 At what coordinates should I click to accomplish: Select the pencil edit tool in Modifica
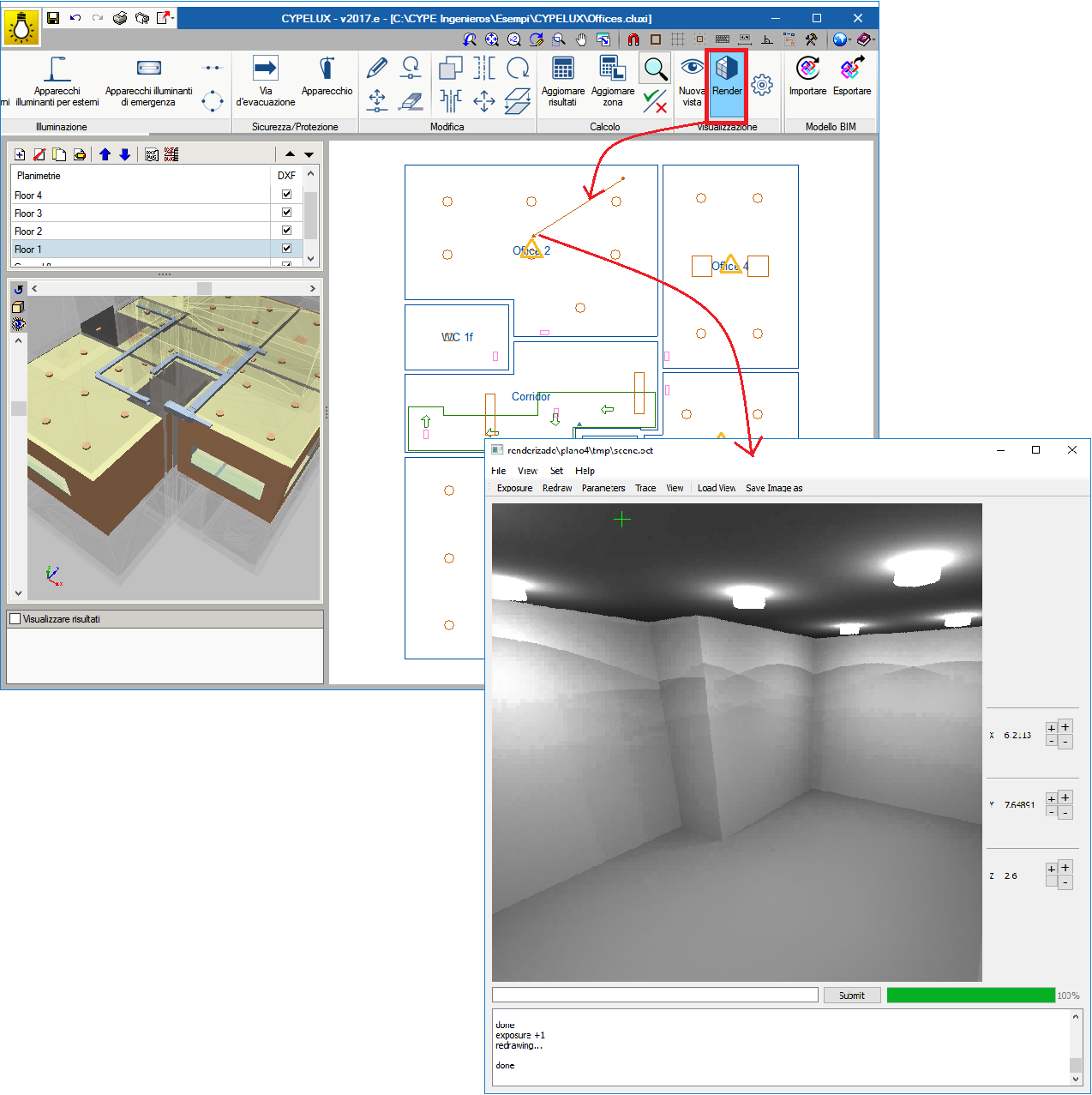coord(377,67)
